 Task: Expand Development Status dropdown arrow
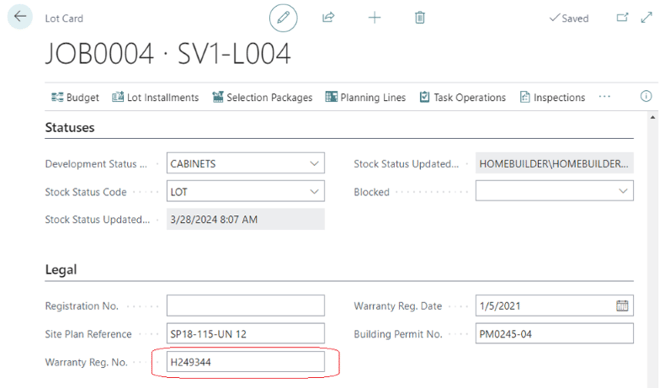pos(314,164)
